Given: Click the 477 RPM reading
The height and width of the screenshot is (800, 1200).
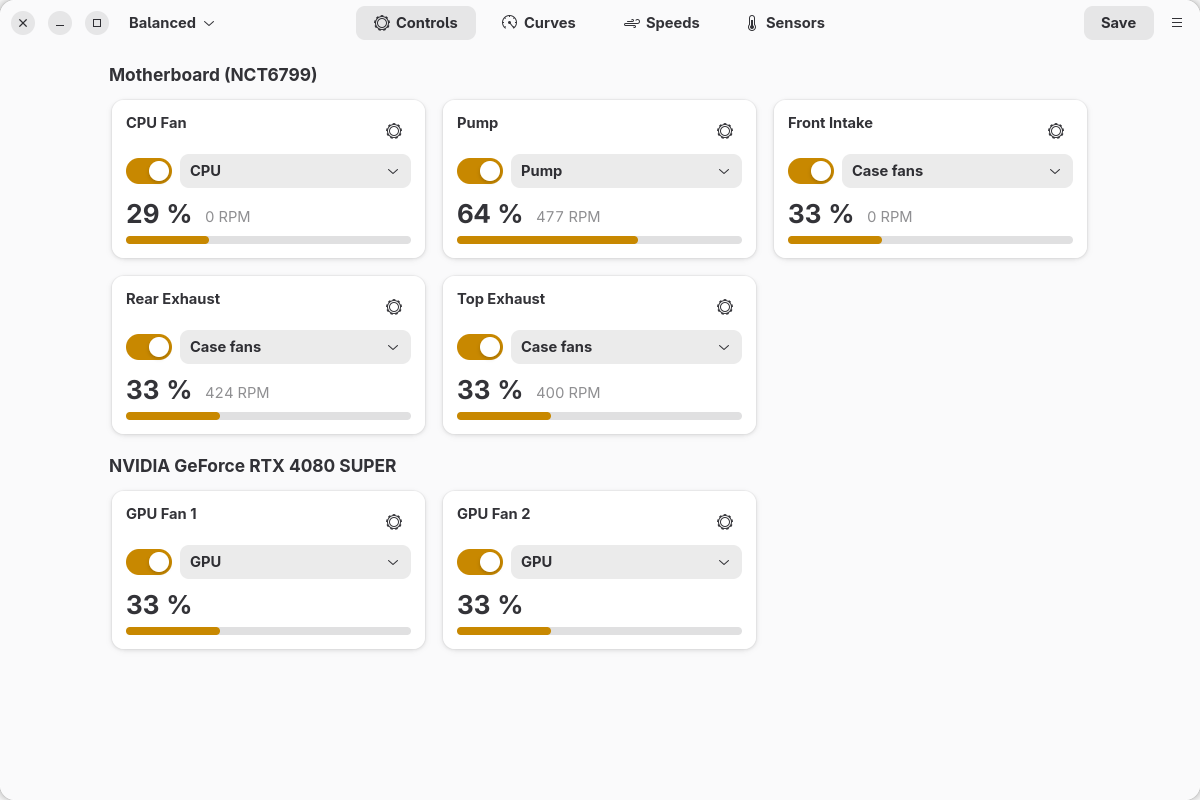Looking at the screenshot, I should click(568, 217).
